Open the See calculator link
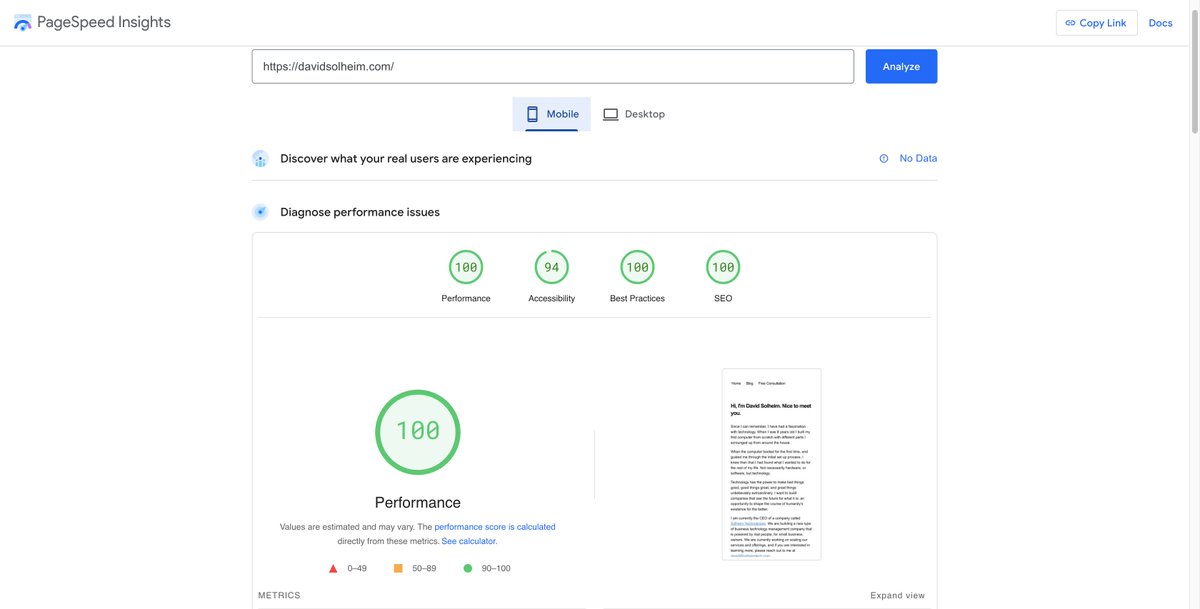The height and width of the screenshot is (609, 1200). (x=469, y=541)
